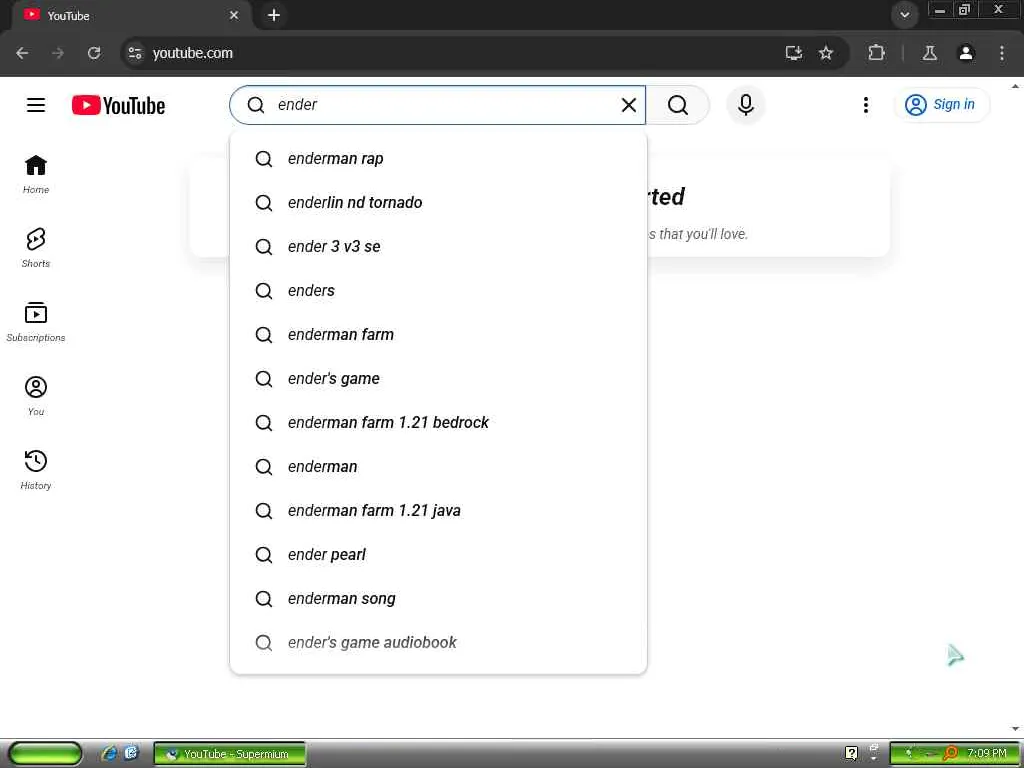Select "ender's game audiobook" suggestion
Image resolution: width=1024 pixels, height=768 pixels.
(438, 643)
